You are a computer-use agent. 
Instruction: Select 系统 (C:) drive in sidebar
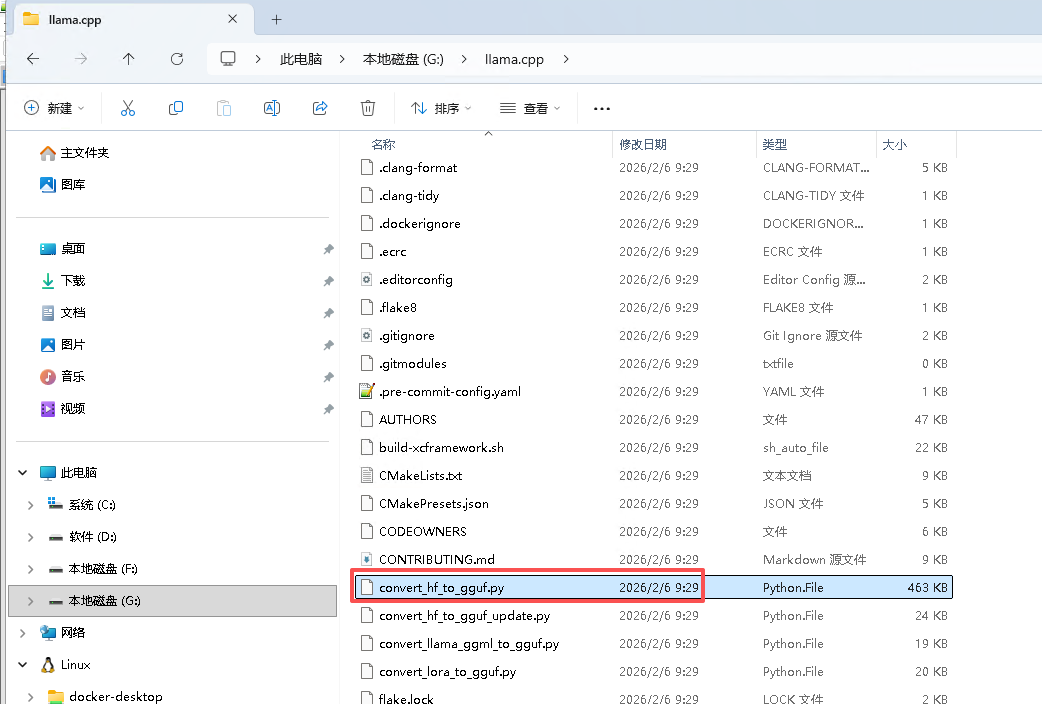pos(82,505)
